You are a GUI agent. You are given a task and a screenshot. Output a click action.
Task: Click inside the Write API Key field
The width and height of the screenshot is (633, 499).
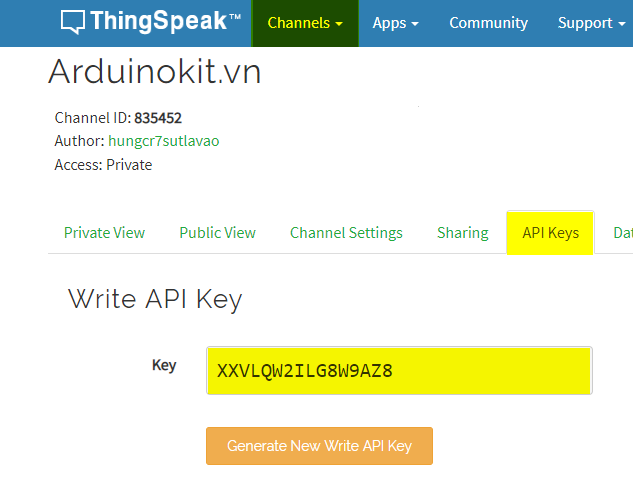point(399,371)
